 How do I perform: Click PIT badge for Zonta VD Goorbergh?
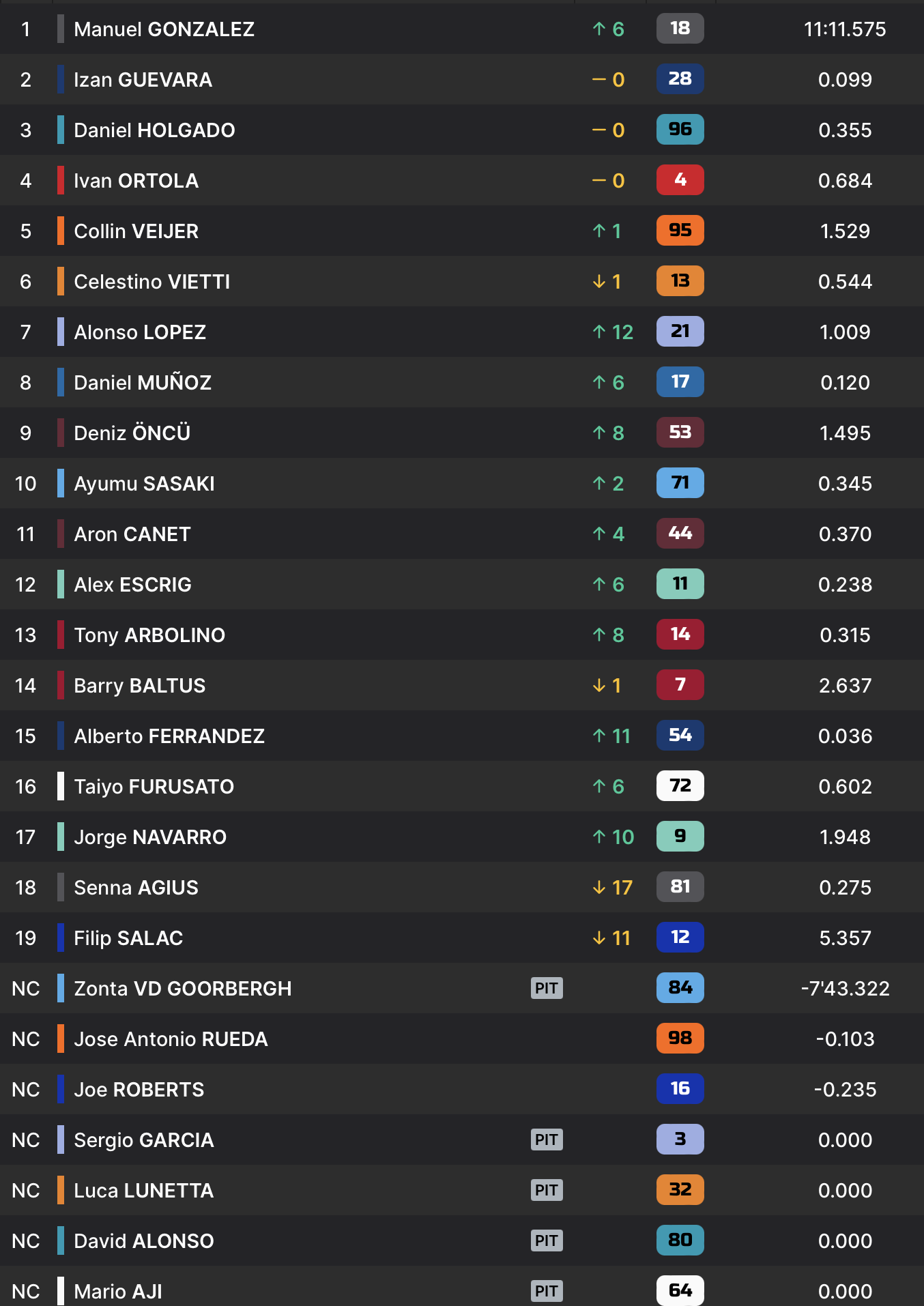click(x=547, y=988)
